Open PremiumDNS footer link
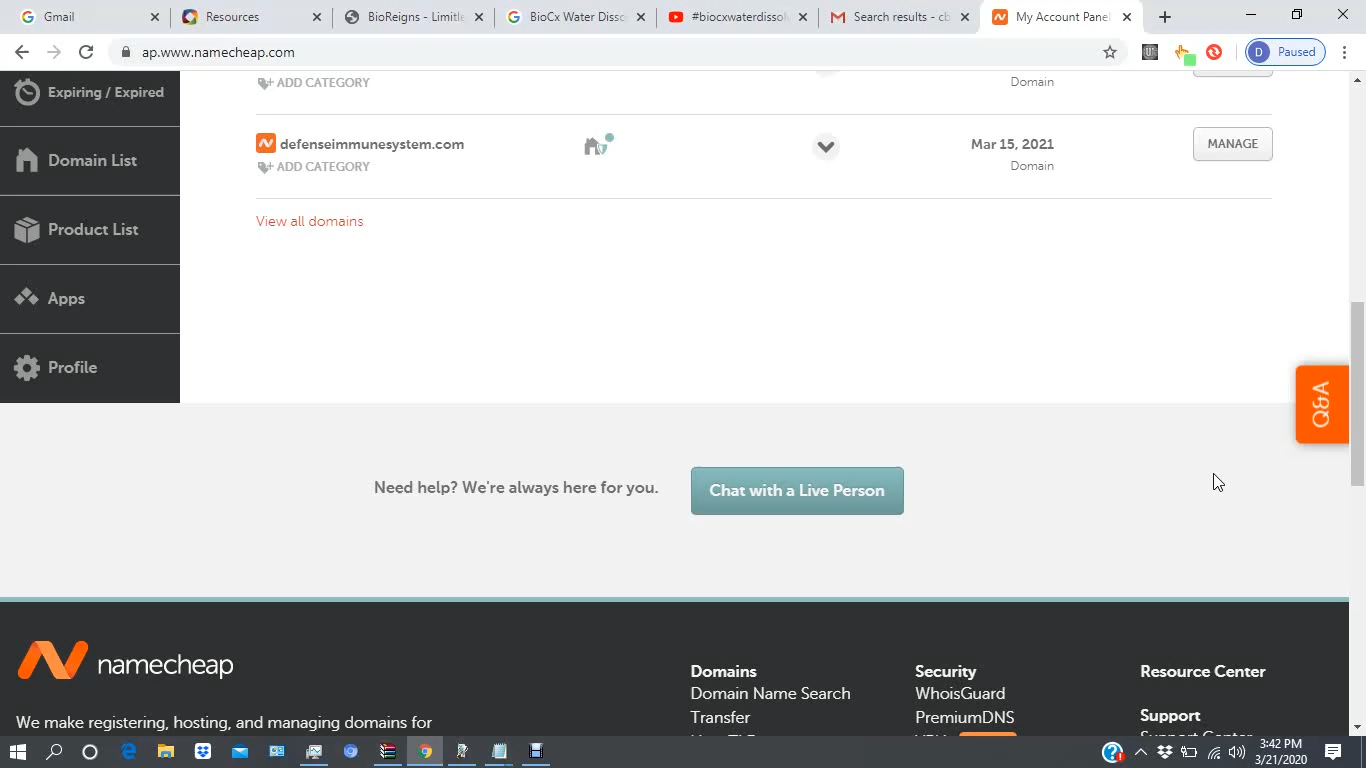This screenshot has width=1366, height=768. (964, 717)
